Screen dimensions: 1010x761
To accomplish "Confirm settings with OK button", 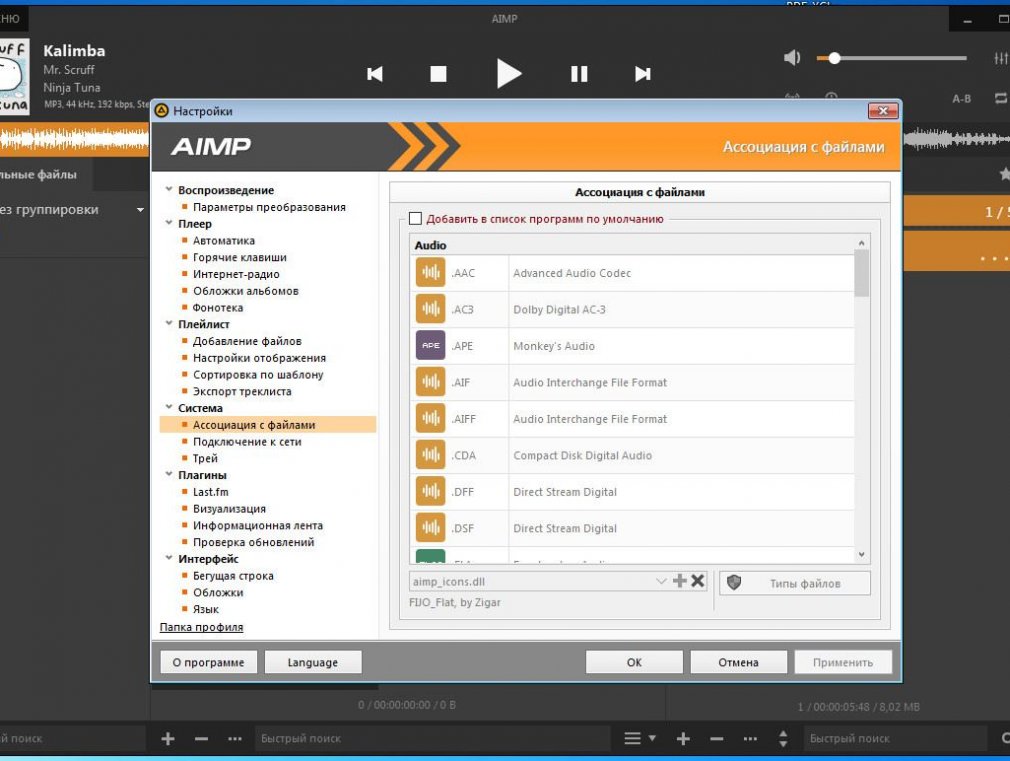I will (634, 662).
